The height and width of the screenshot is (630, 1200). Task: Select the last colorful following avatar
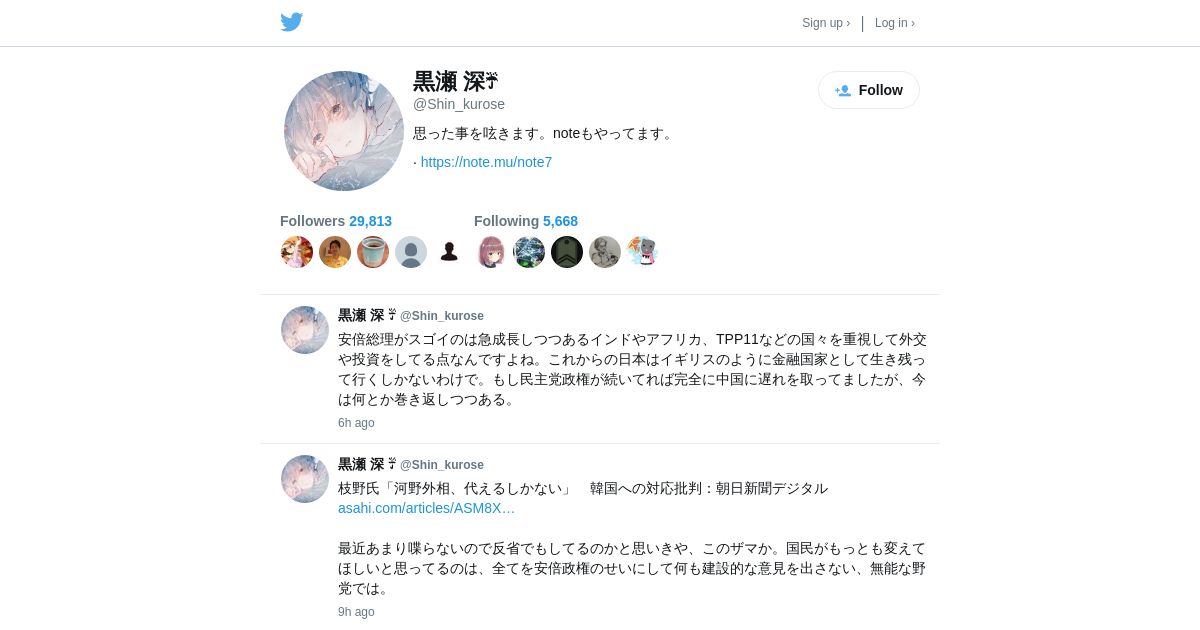tap(643, 252)
